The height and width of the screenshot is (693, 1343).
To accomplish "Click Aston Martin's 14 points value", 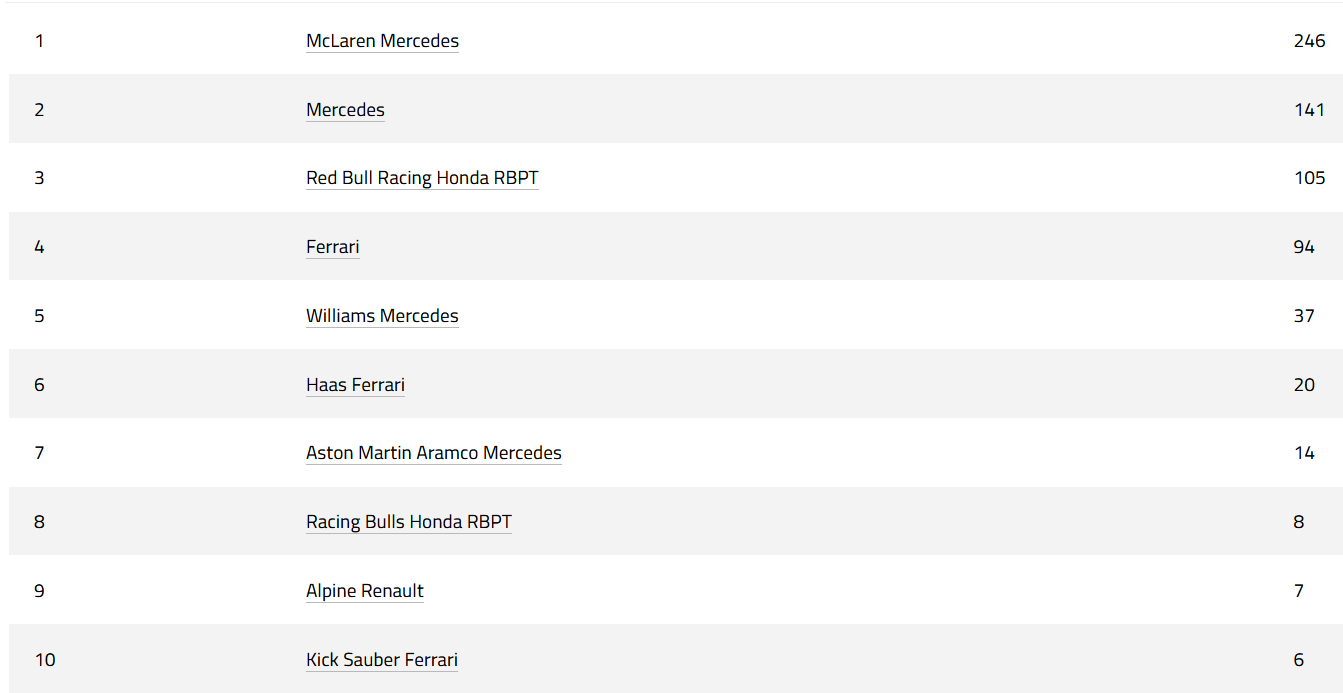I will [x=1303, y=453].
